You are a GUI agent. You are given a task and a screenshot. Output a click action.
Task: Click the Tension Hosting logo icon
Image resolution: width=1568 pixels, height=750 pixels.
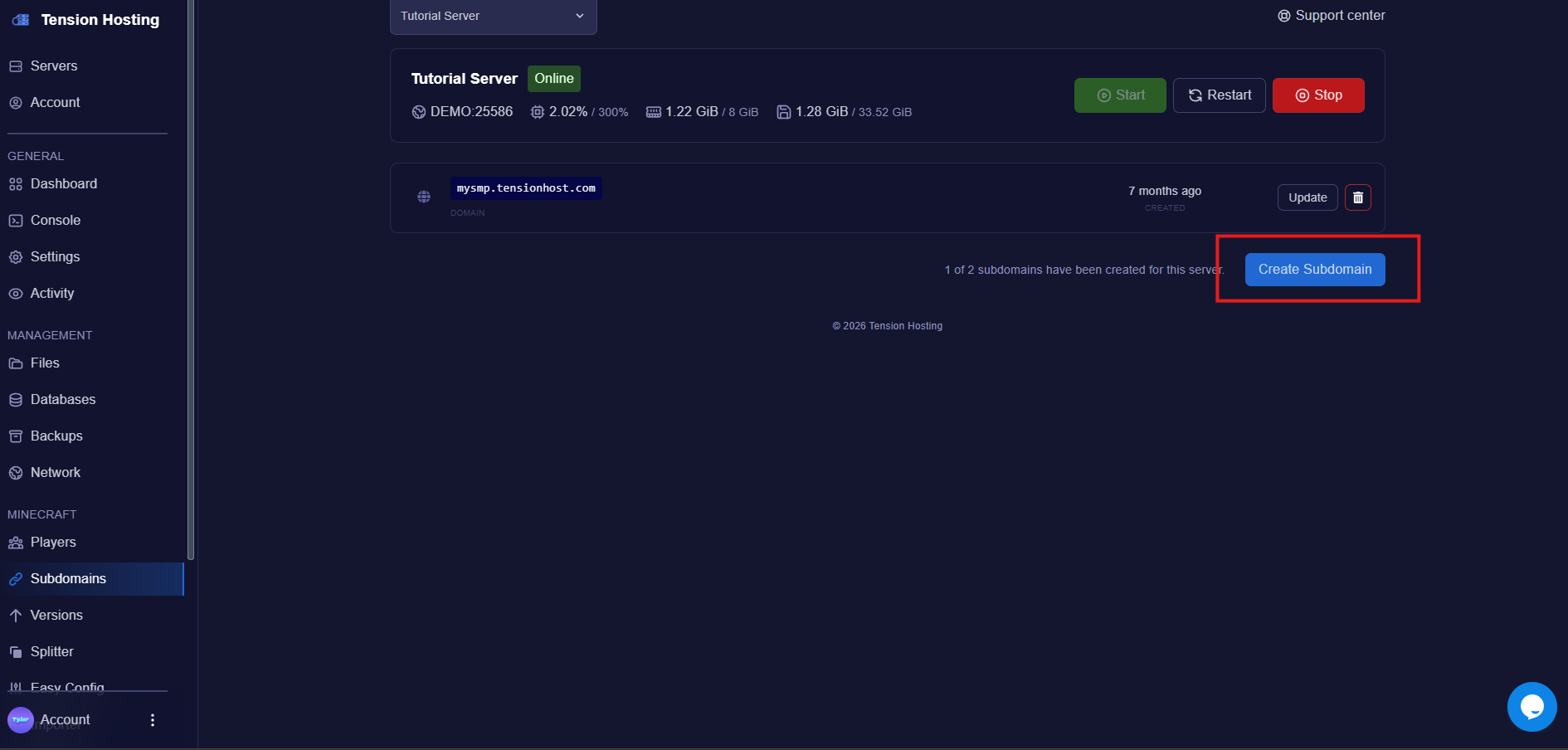(x=20, y=19)
